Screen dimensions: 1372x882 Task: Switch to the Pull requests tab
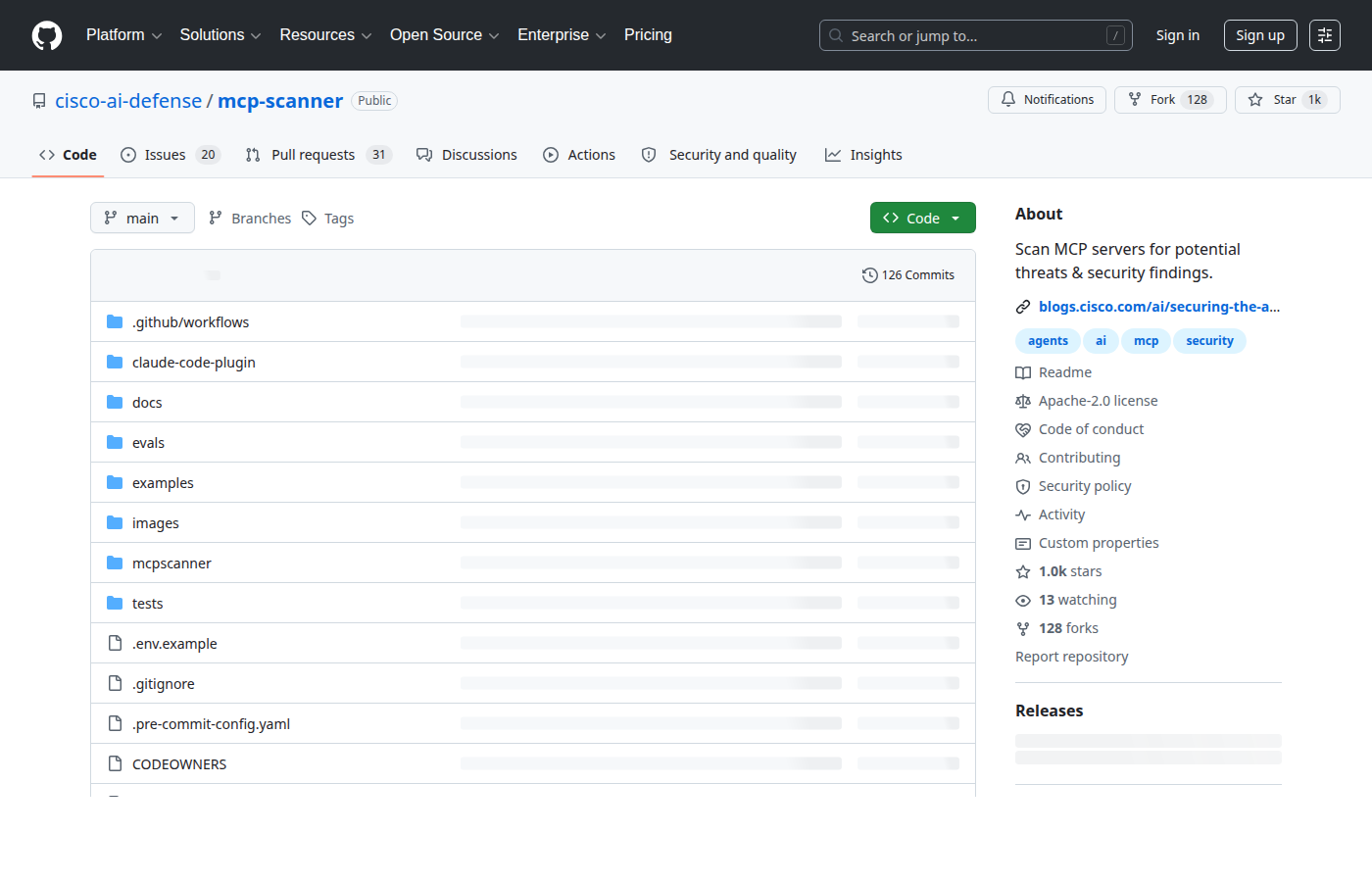point(318,155)
